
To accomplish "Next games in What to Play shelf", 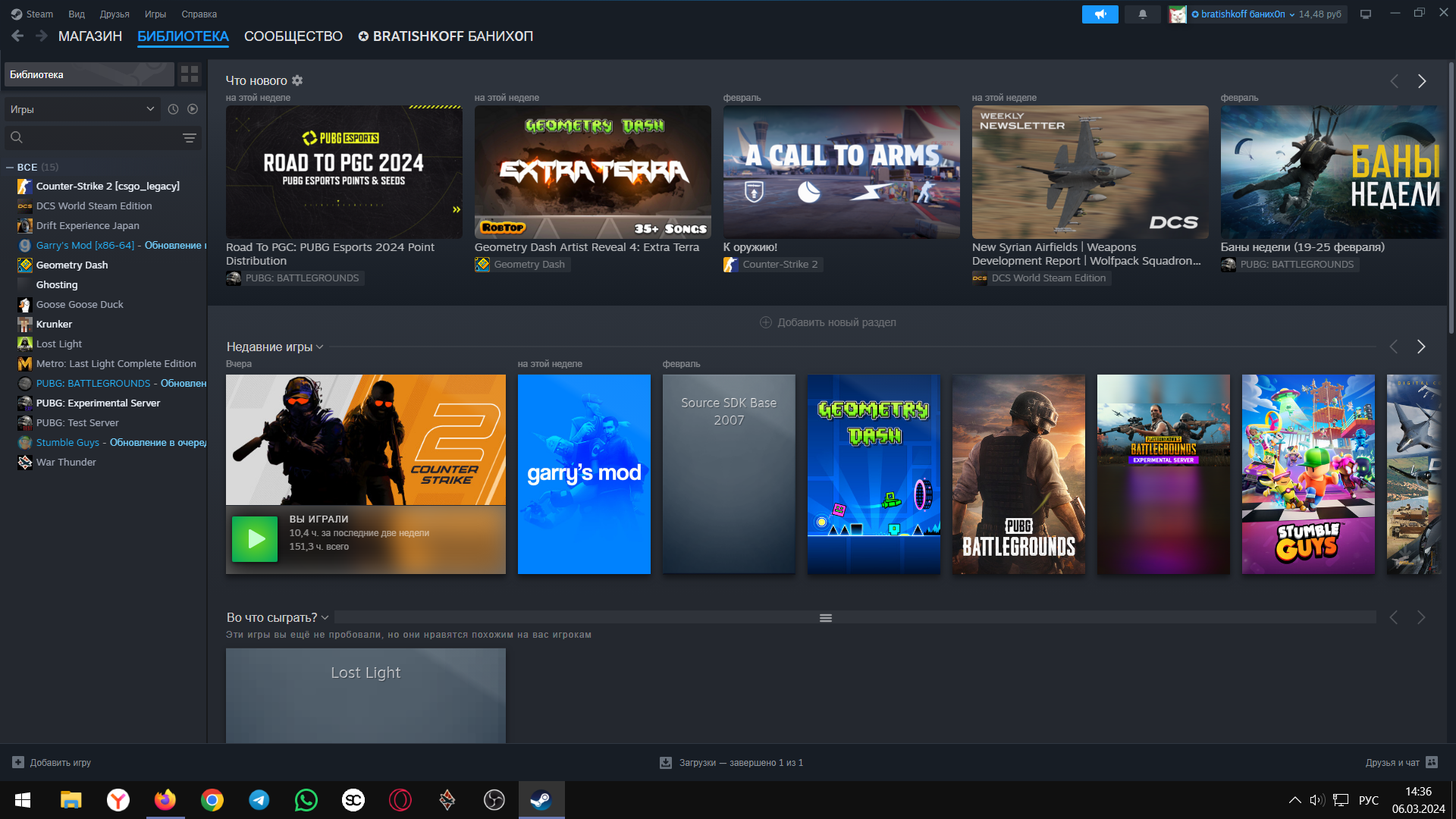I will (1421, 617).
